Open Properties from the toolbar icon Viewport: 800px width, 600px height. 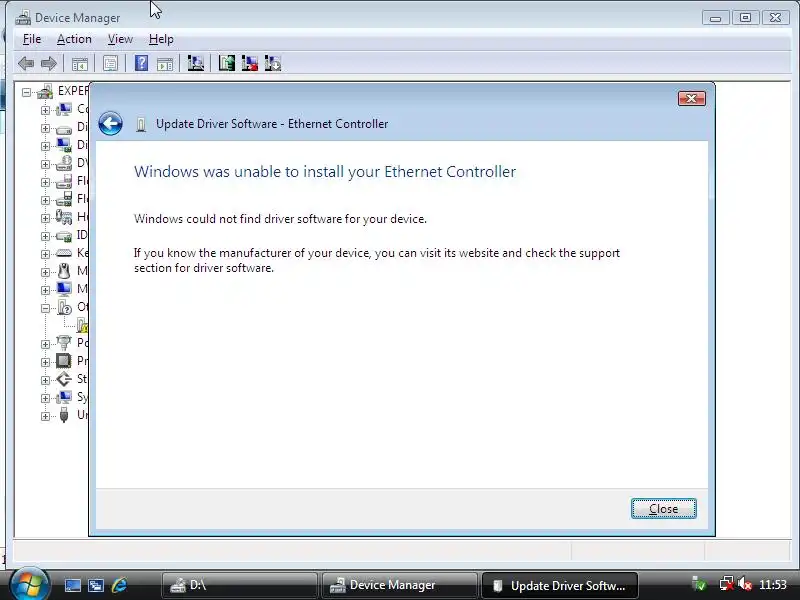click(110, 64)
